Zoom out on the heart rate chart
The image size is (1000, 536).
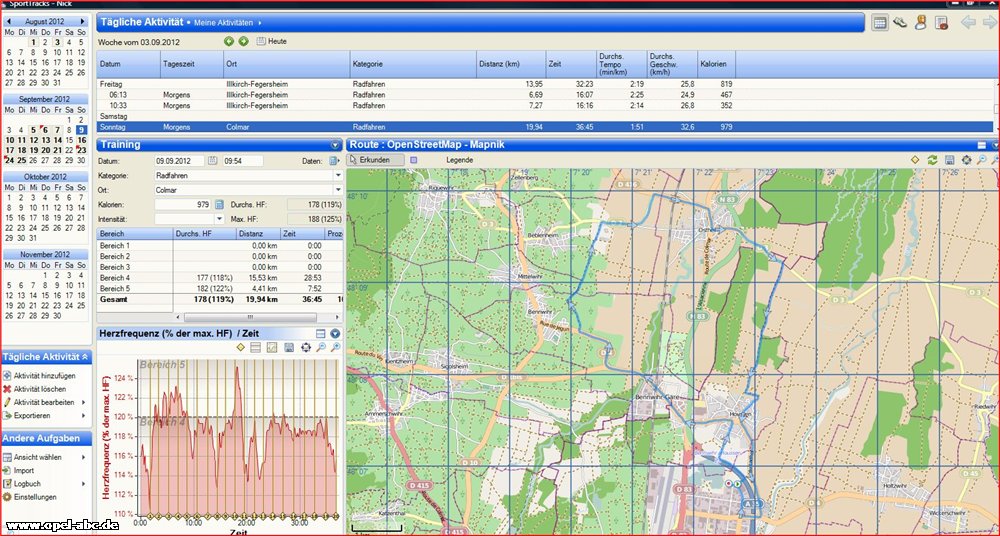point(321,348)
